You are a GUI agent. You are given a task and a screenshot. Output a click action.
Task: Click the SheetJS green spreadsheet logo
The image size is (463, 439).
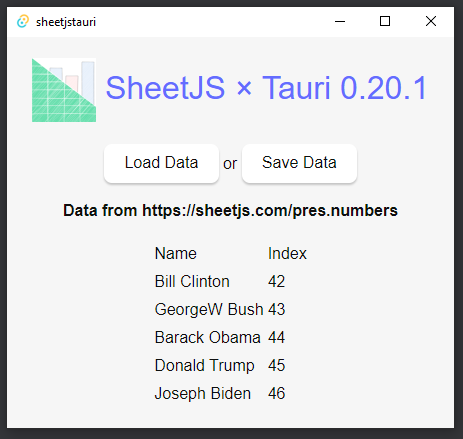tap(64, 90)
